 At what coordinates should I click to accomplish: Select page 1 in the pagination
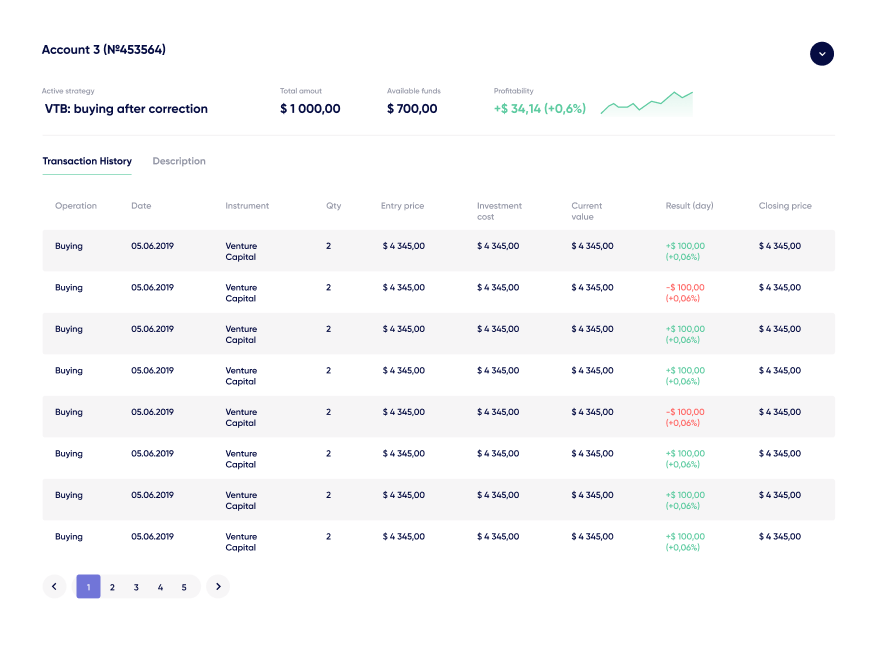coord(89,586)
